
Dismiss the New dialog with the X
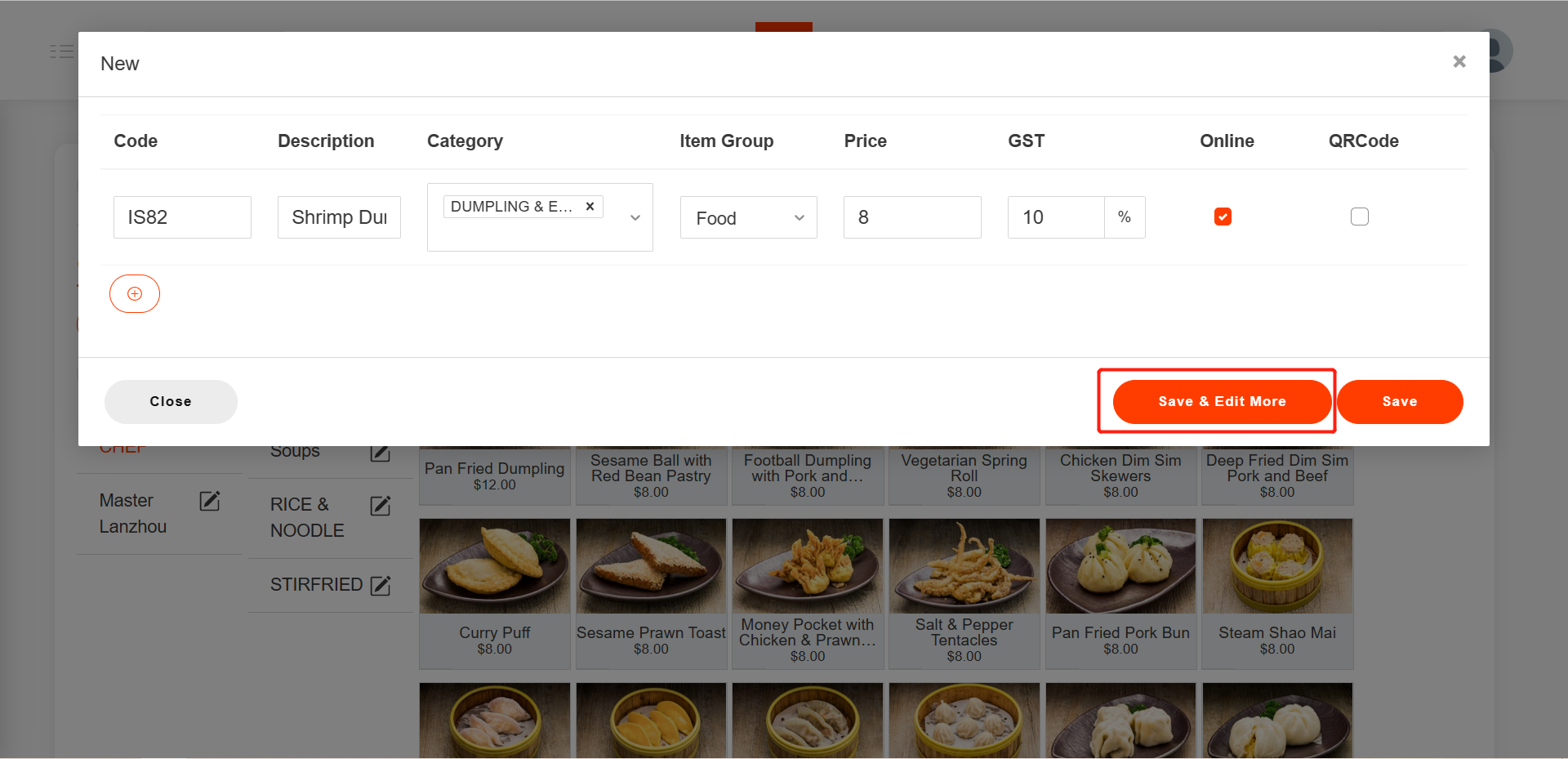click(x=1459, y=61)
